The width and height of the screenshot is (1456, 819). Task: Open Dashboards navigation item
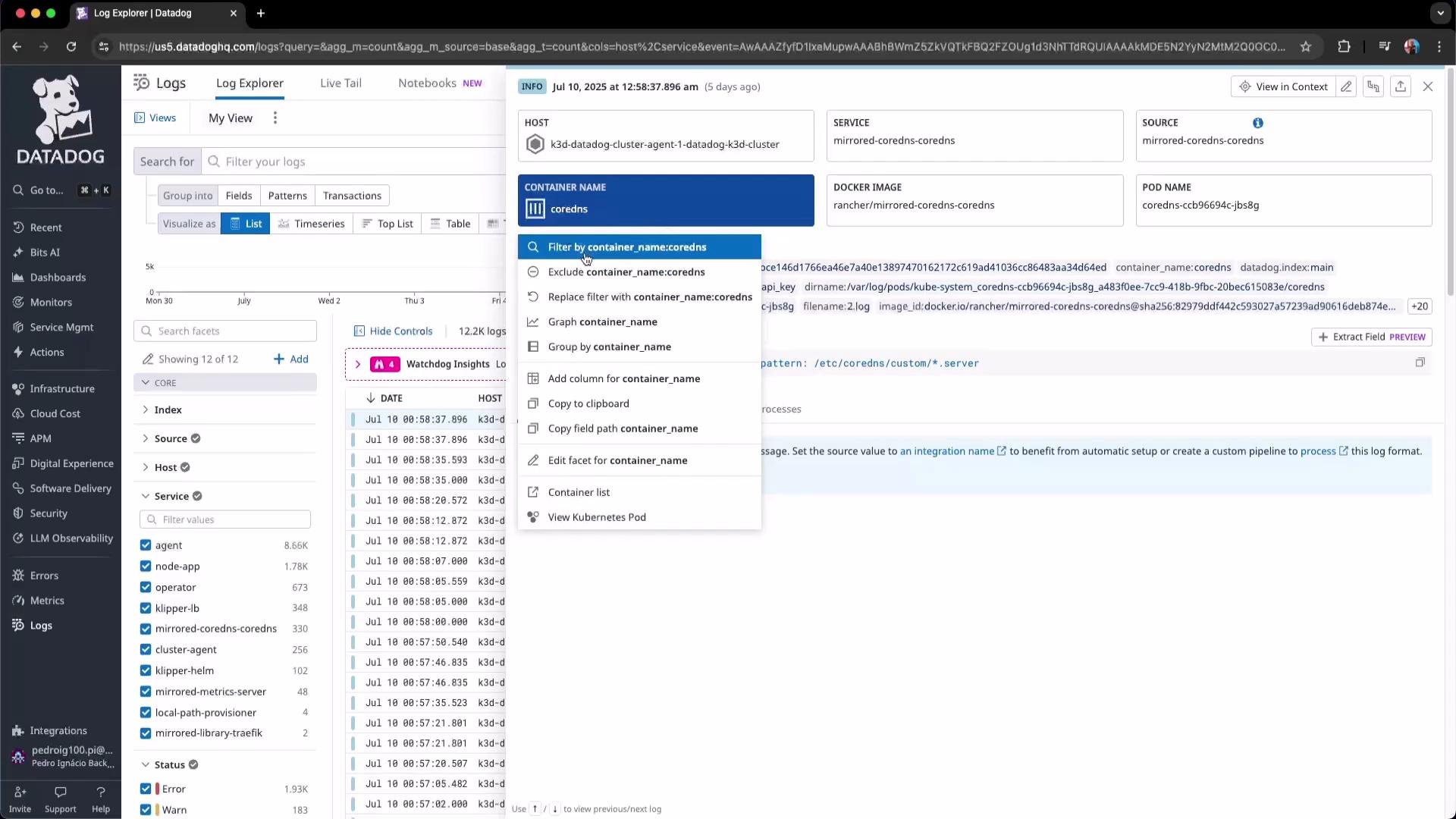[58, 278]
